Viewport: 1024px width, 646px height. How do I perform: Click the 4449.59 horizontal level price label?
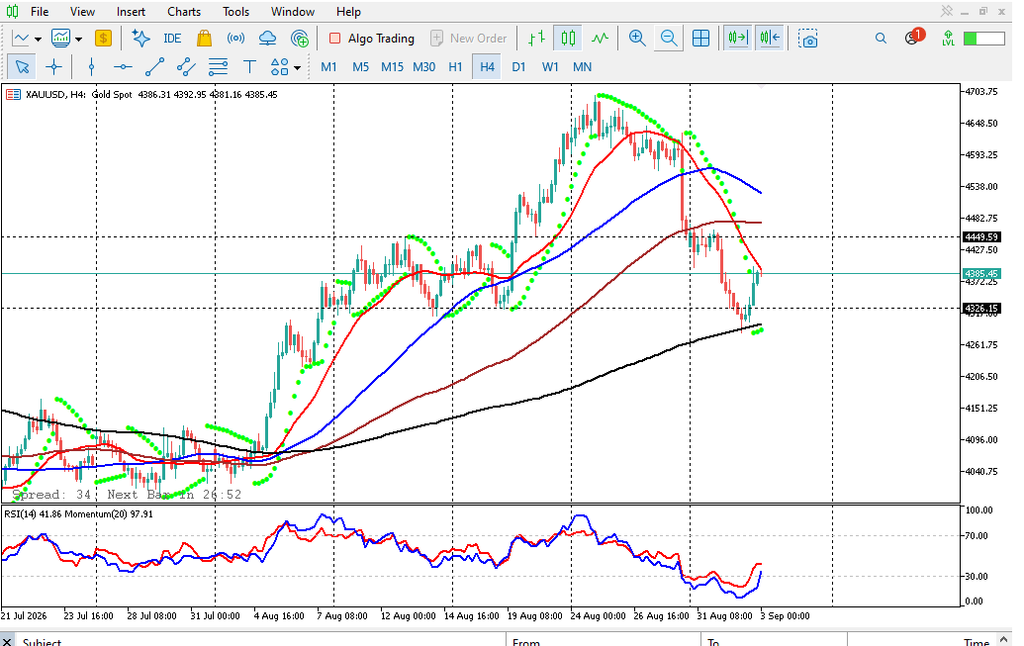tap(982, 237)
